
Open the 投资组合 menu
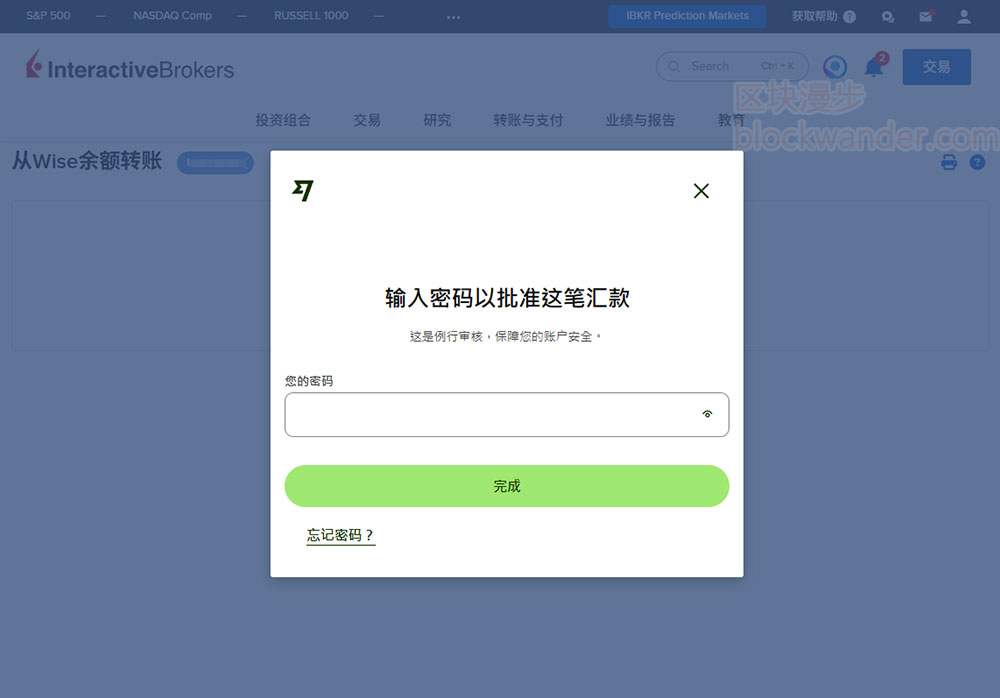click(x=283, y=120)
